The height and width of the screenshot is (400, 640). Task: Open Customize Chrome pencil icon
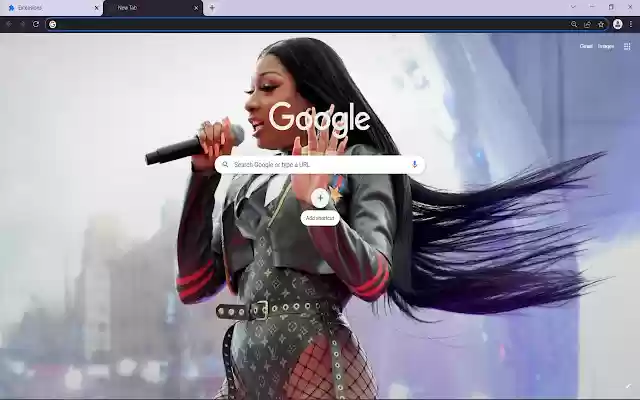(x=628, y=386)
